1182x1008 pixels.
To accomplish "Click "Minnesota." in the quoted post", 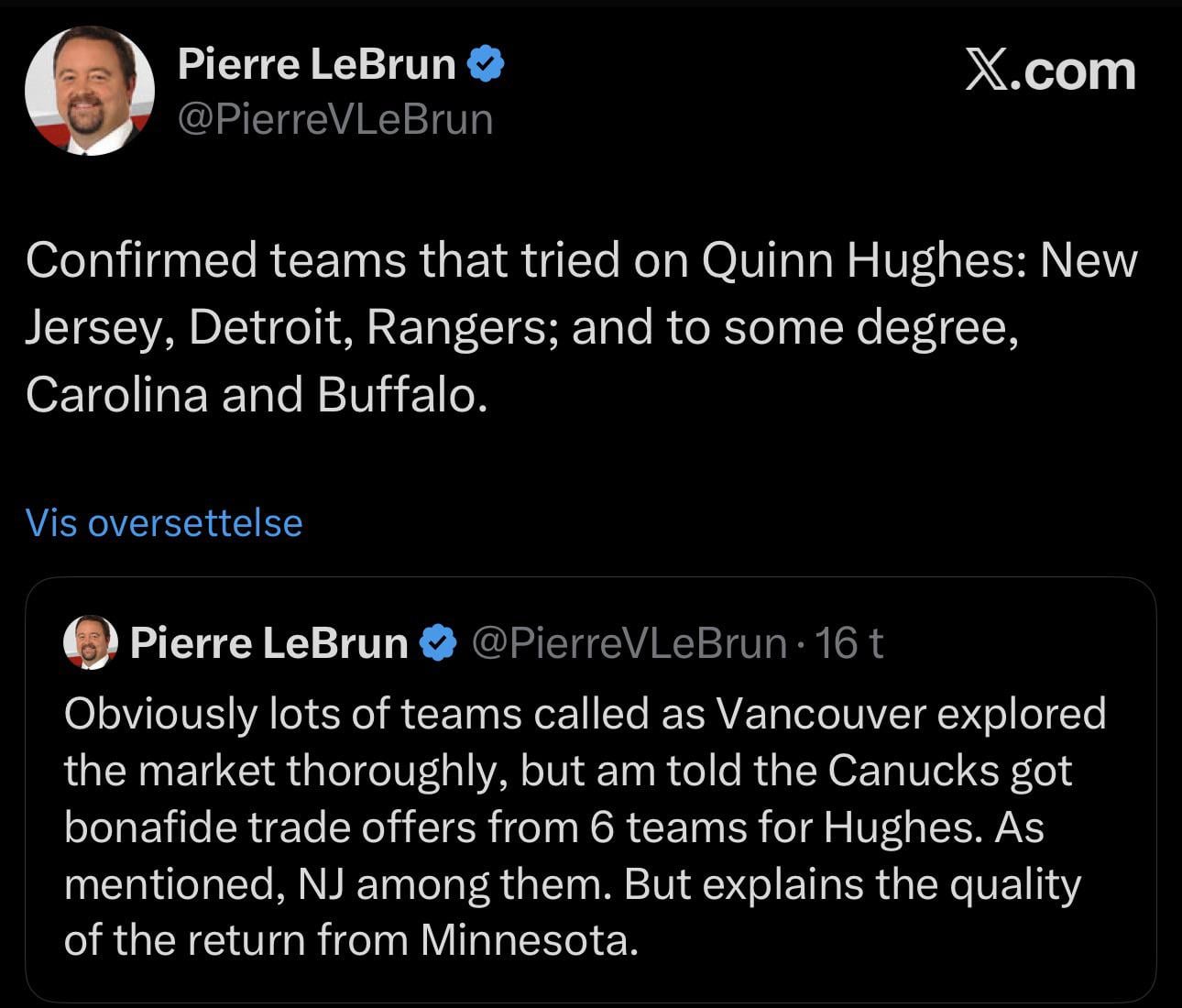I will [529, 940].
